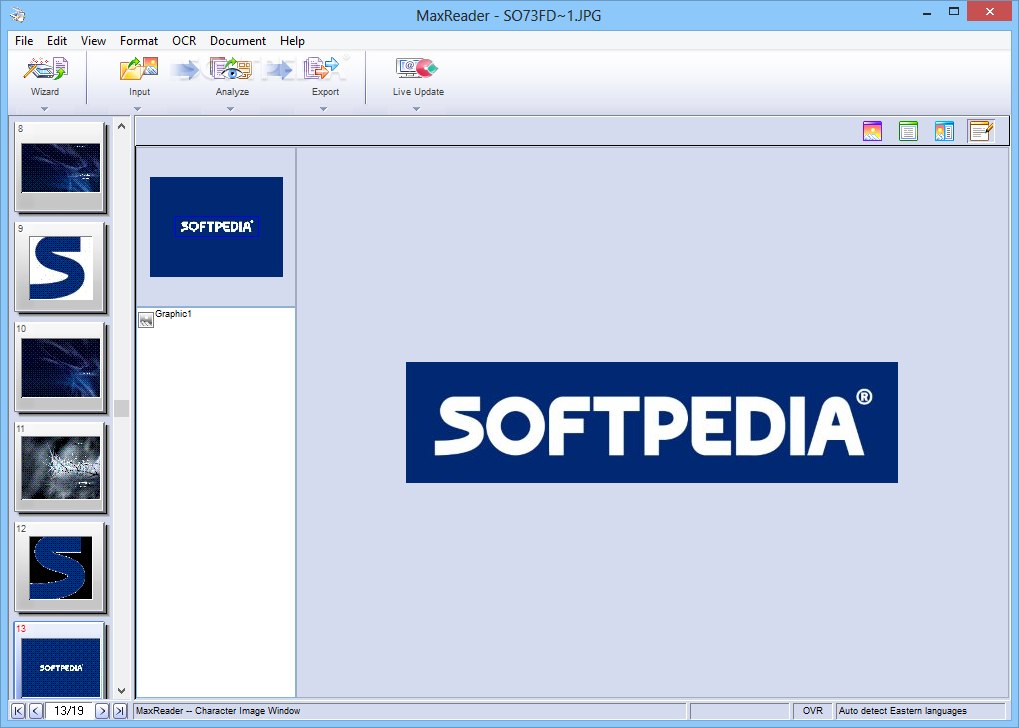Launch the Wizard tool
This screenshot has width=1019, height=728.
(45, 76)
